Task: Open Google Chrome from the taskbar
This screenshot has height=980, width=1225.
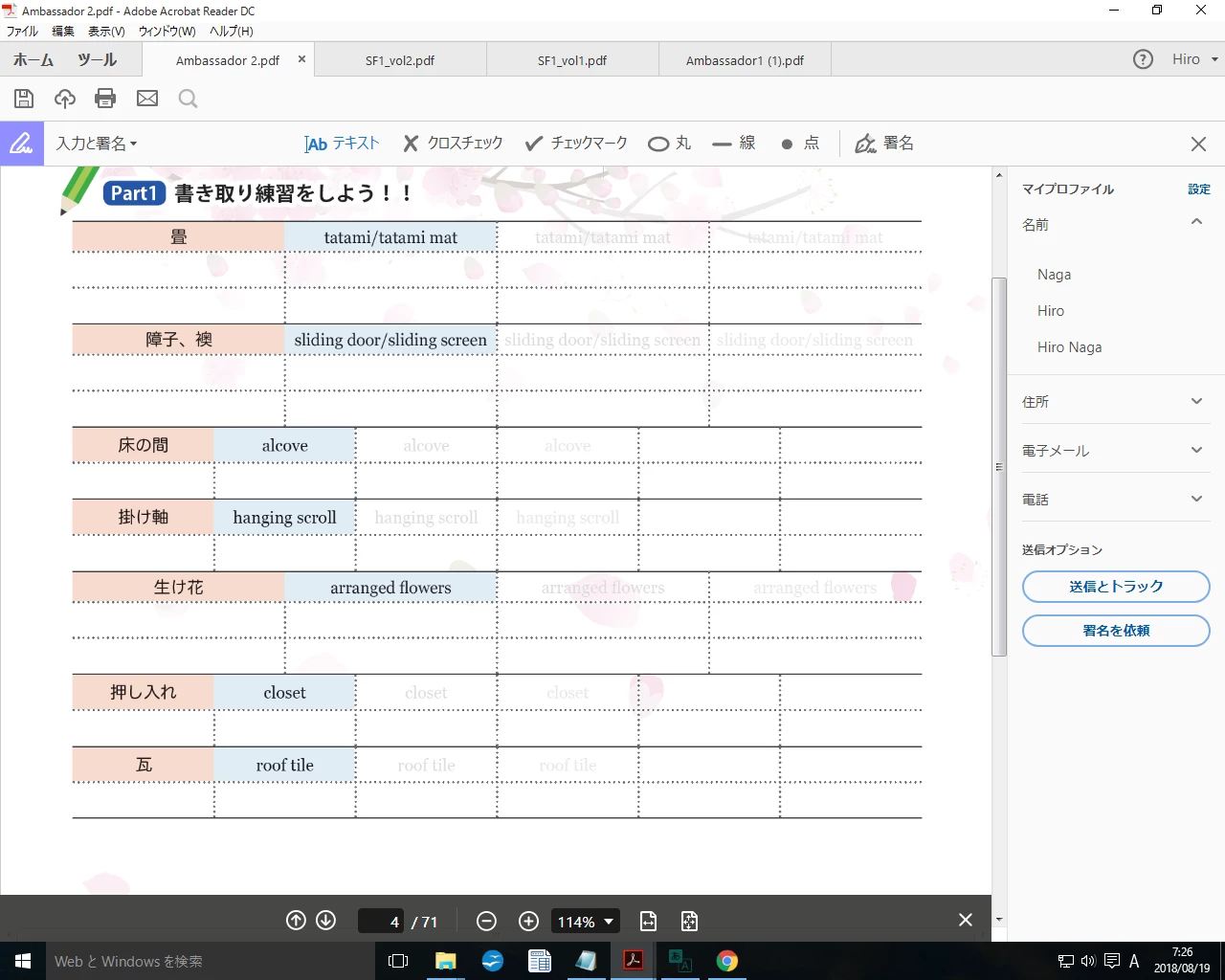Action: pyautogui.click(x=727, y=961)
